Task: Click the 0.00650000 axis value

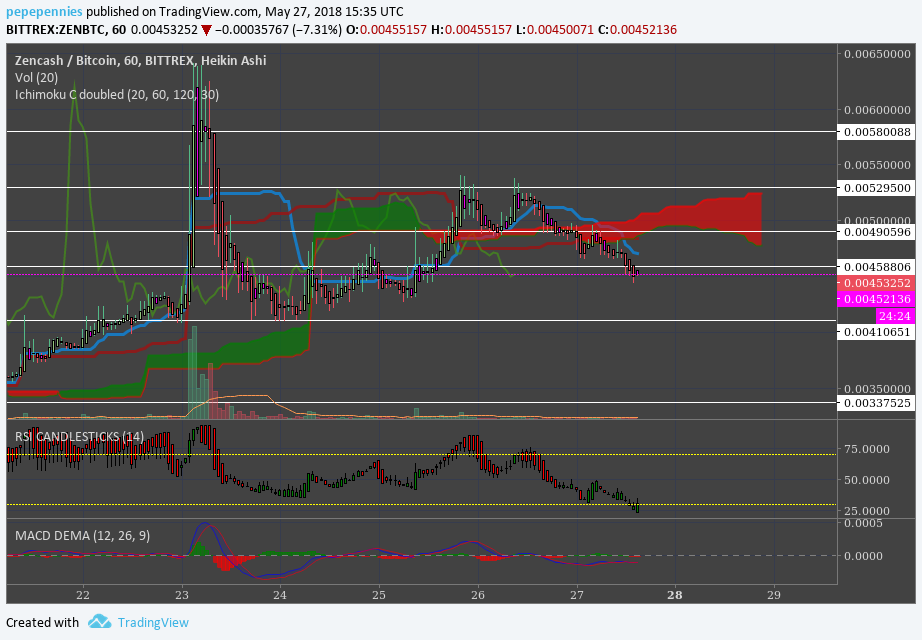Action: (877, 54)
